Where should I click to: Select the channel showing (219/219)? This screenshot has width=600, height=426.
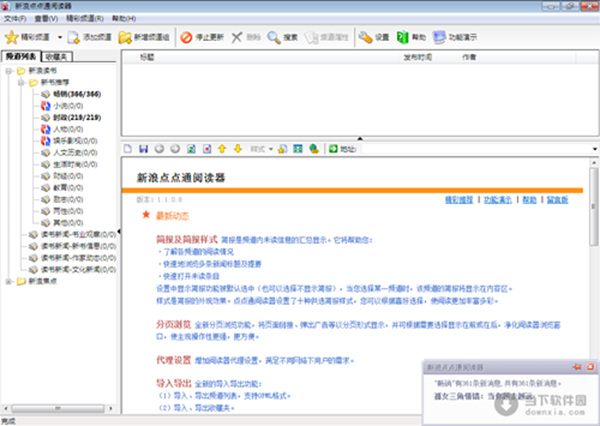click(x=77, y=118)
